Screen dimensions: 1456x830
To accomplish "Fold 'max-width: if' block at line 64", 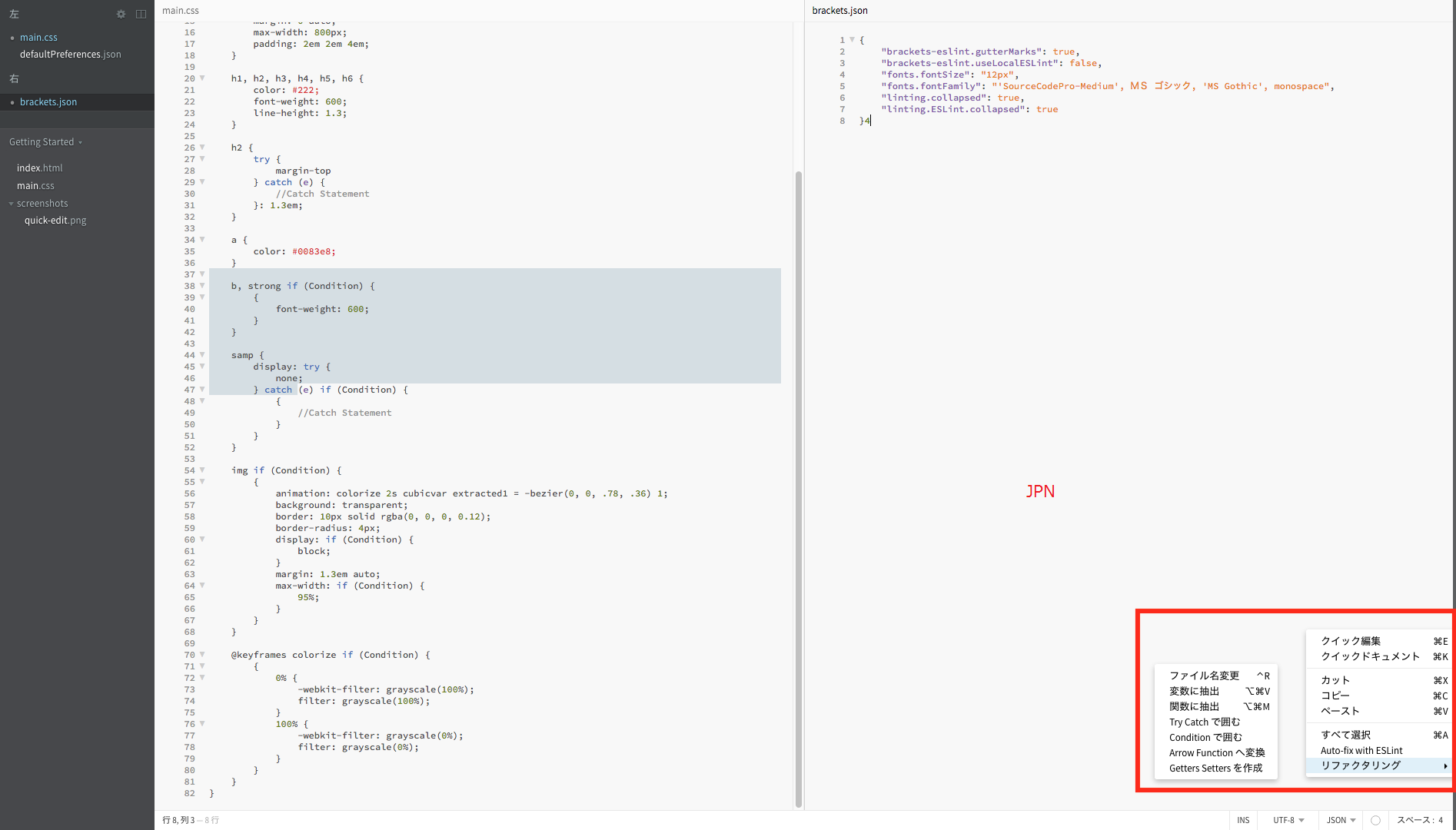I will pyautogui.click(x=202, y=586).
